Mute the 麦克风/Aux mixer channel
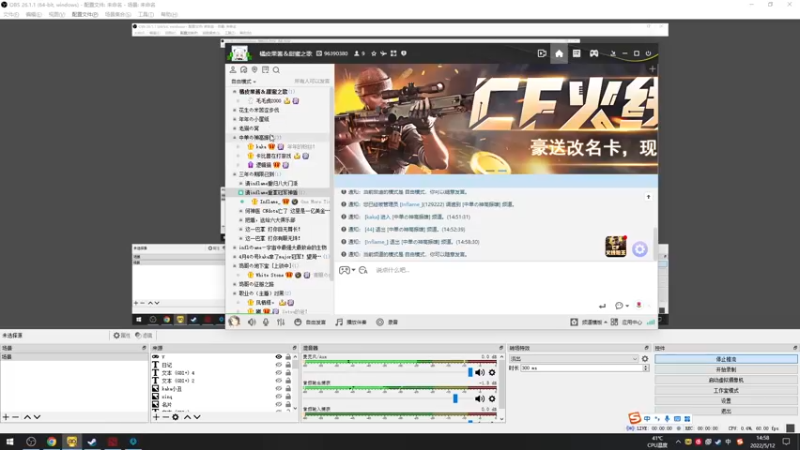The image size is (800, 450). [x=480, y=372]
